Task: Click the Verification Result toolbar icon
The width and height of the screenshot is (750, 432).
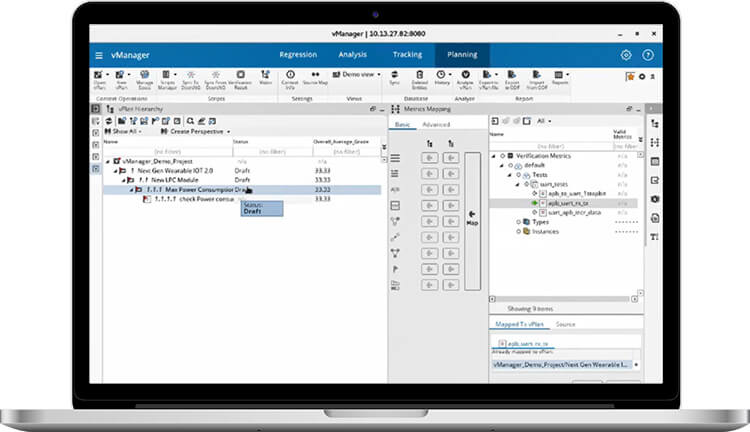Action: coord(240,77)
